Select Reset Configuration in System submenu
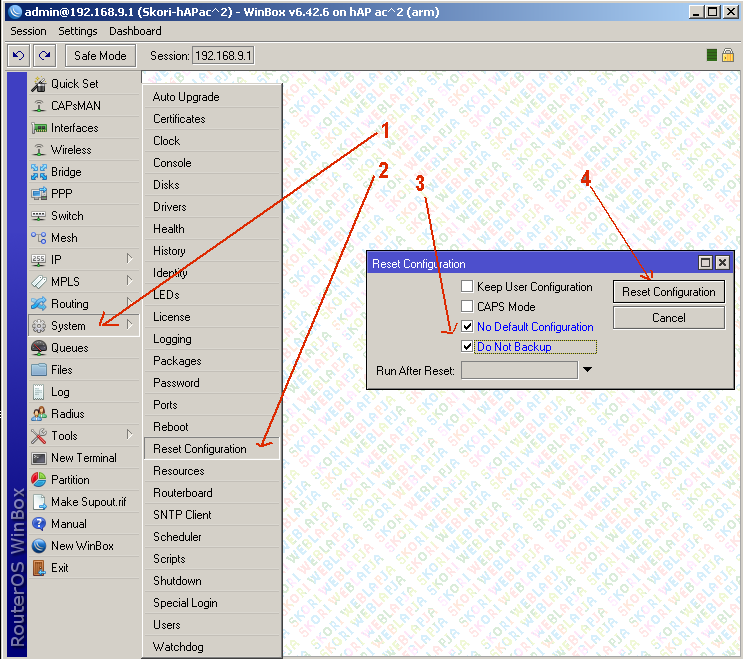This screenshot has height=659, width=743. (x=200, y=449)
